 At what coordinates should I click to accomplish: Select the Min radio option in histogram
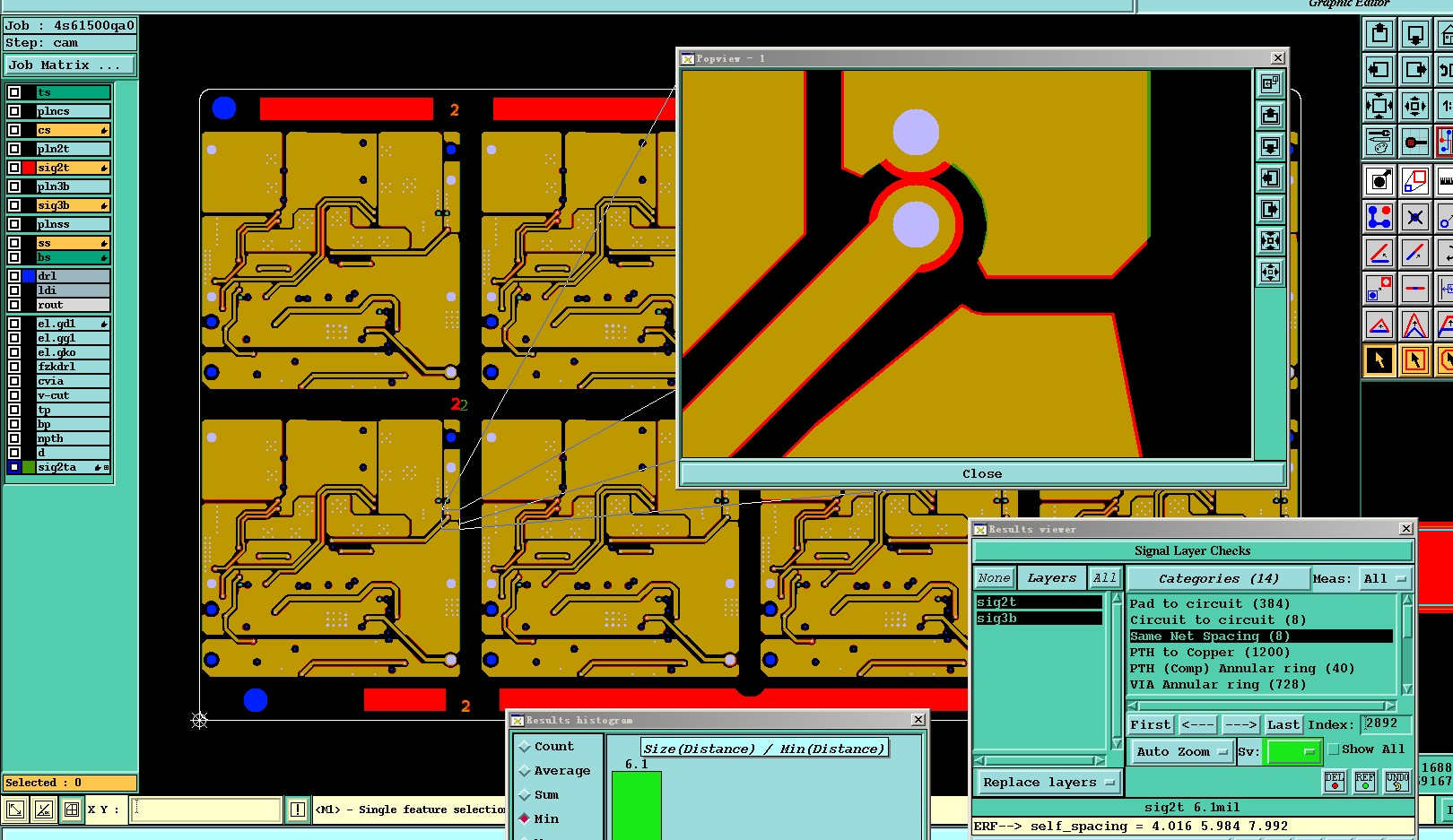click(525, 818)
